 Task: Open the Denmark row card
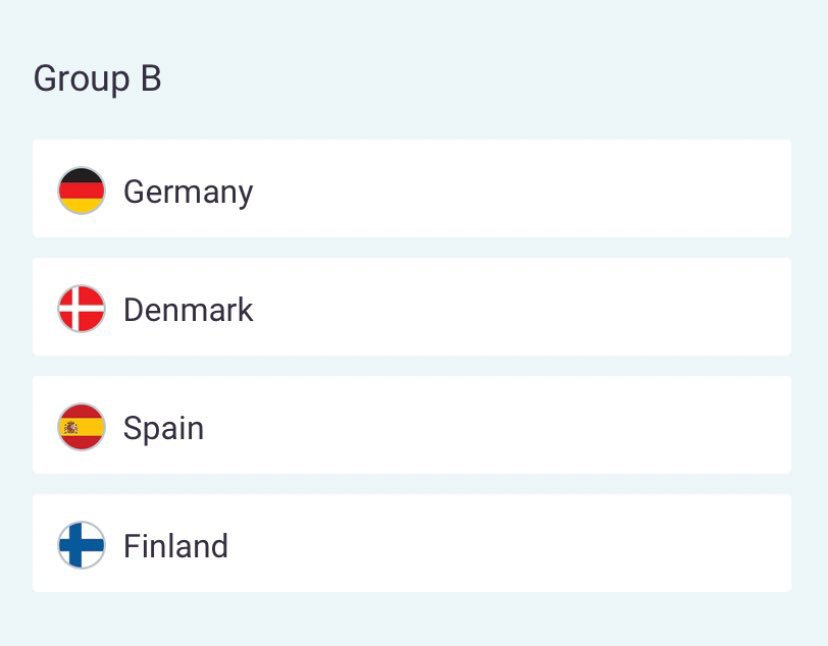500,307
